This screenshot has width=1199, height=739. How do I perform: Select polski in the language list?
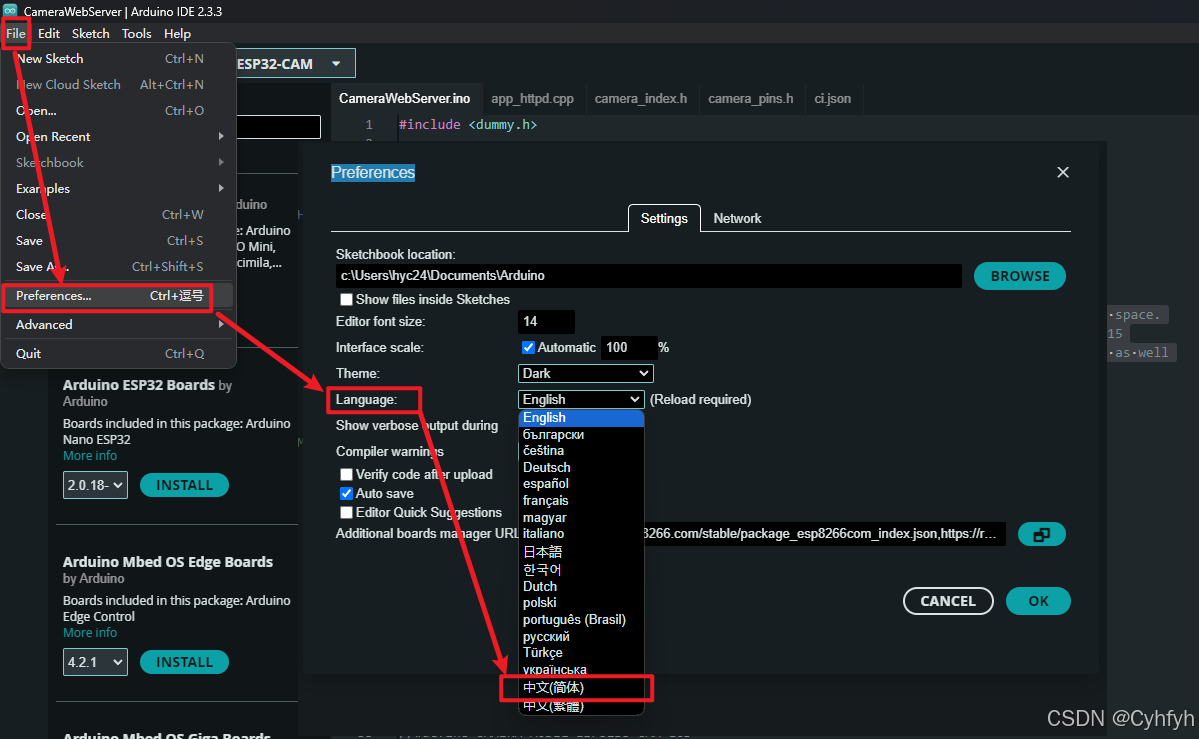click(x=581, y=603)
